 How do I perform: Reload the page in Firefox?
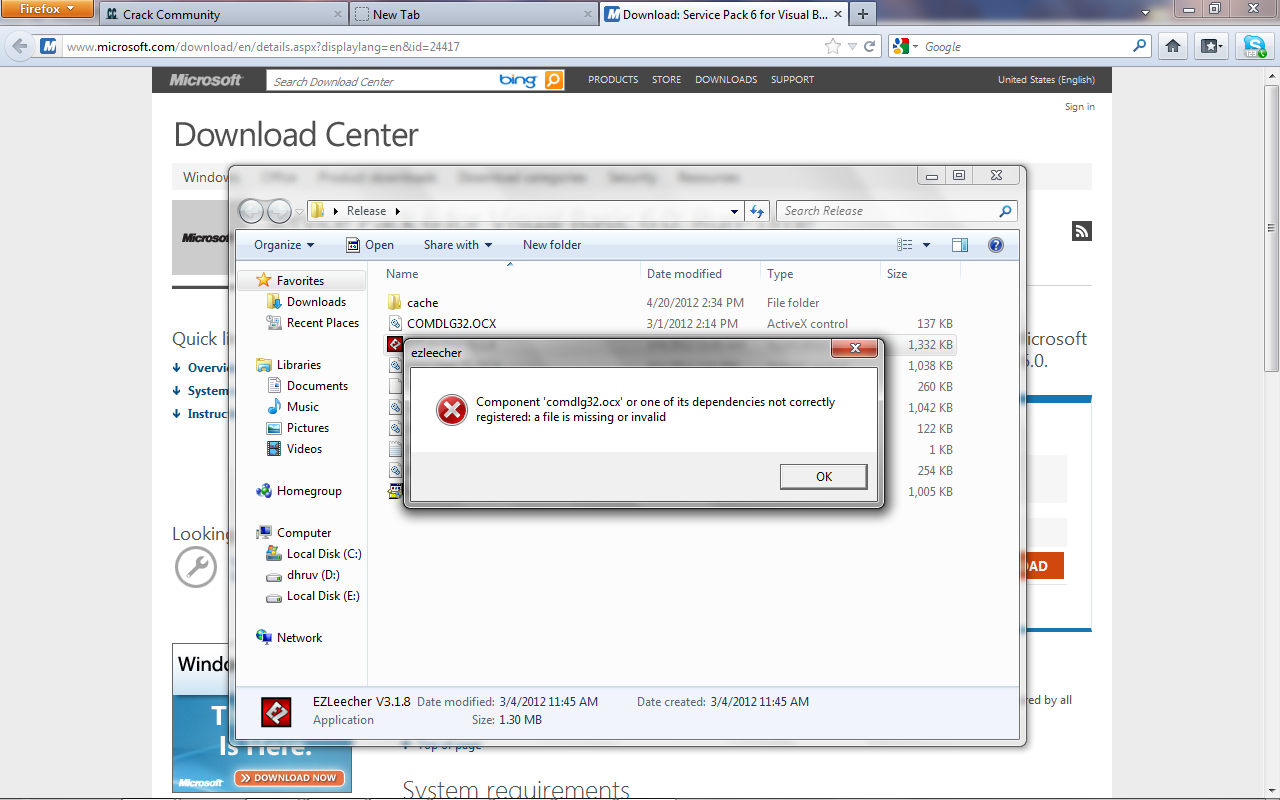tap(870, 46)
